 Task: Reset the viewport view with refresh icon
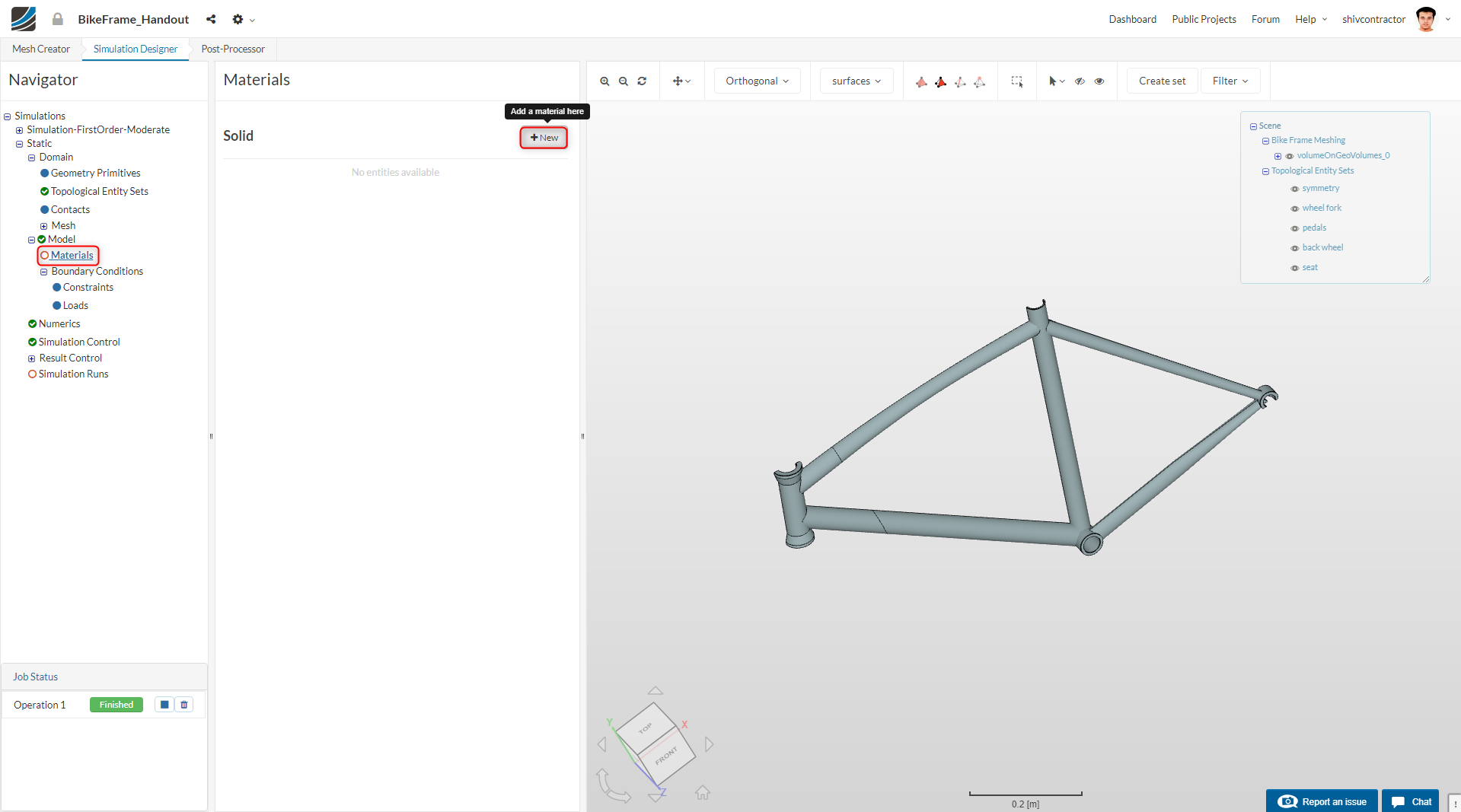(x=641, y=81)
